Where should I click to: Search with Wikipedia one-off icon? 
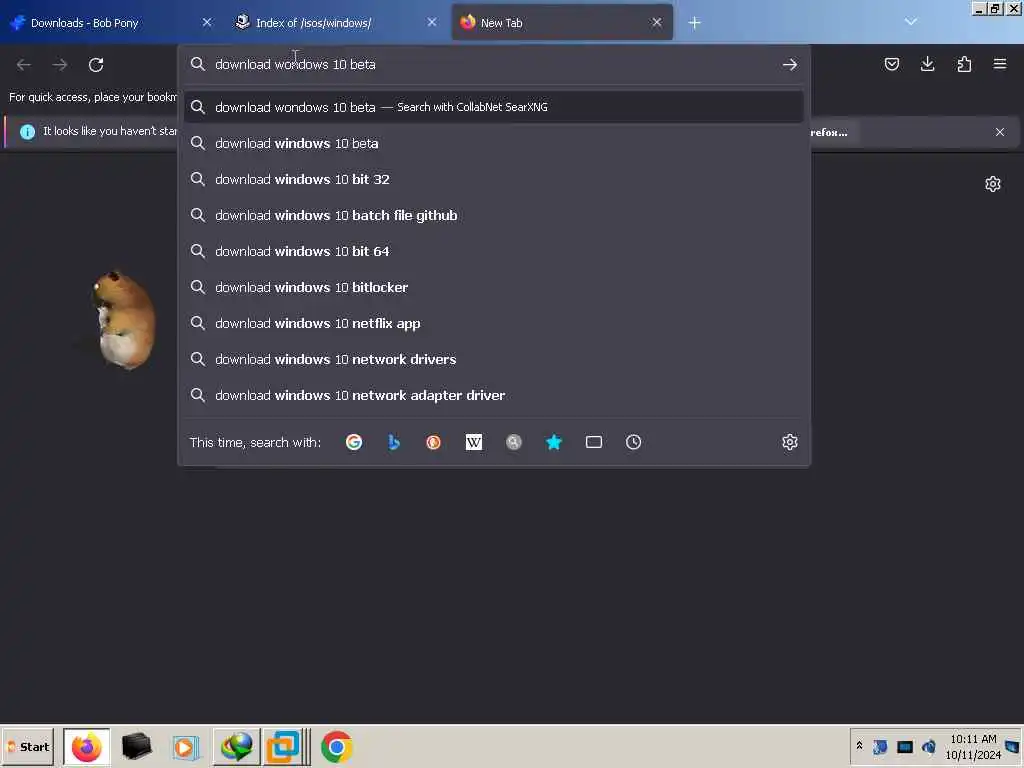point(473,442)
